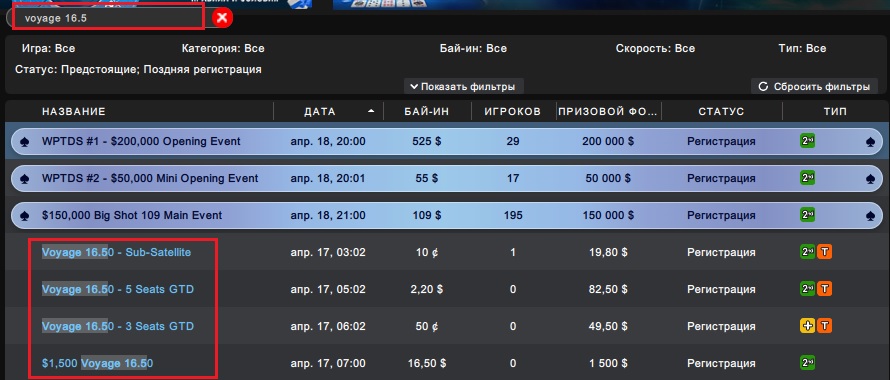Viewport: 890px width, 380px height.
Task: Click green type icon in WPTDS #1 row
Action: (807, 141)
